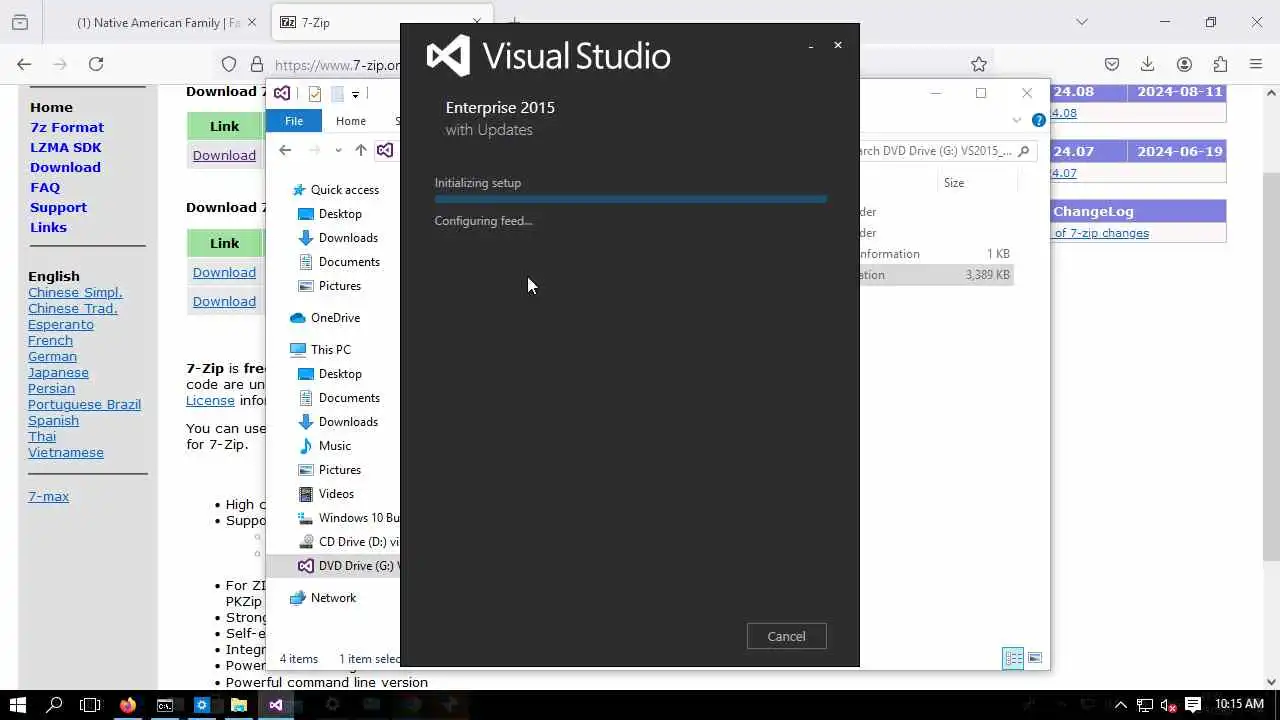The width and height of the screenshot is (1280, 720).
Task: Open recent locations dropdown in File Explorer
Action: [338, 150]
